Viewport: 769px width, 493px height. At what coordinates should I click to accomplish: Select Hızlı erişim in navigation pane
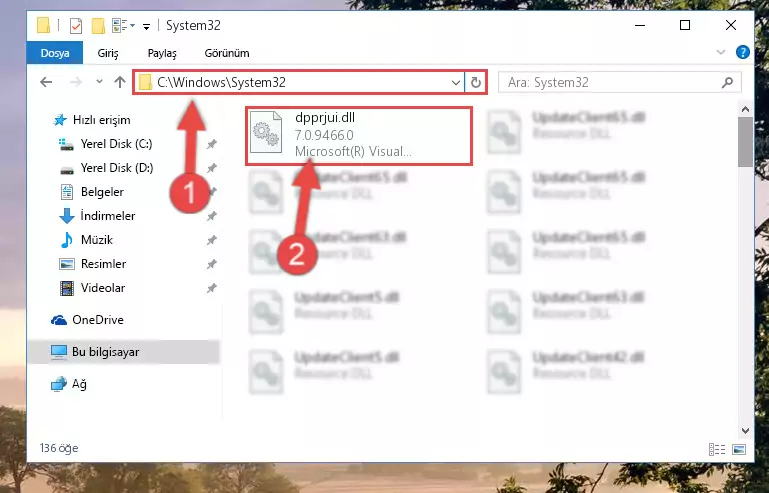tap(102, 120)
